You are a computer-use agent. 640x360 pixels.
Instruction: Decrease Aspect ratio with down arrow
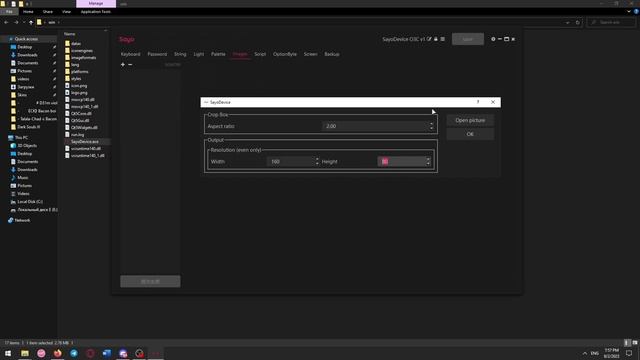[x=431, y=129]
